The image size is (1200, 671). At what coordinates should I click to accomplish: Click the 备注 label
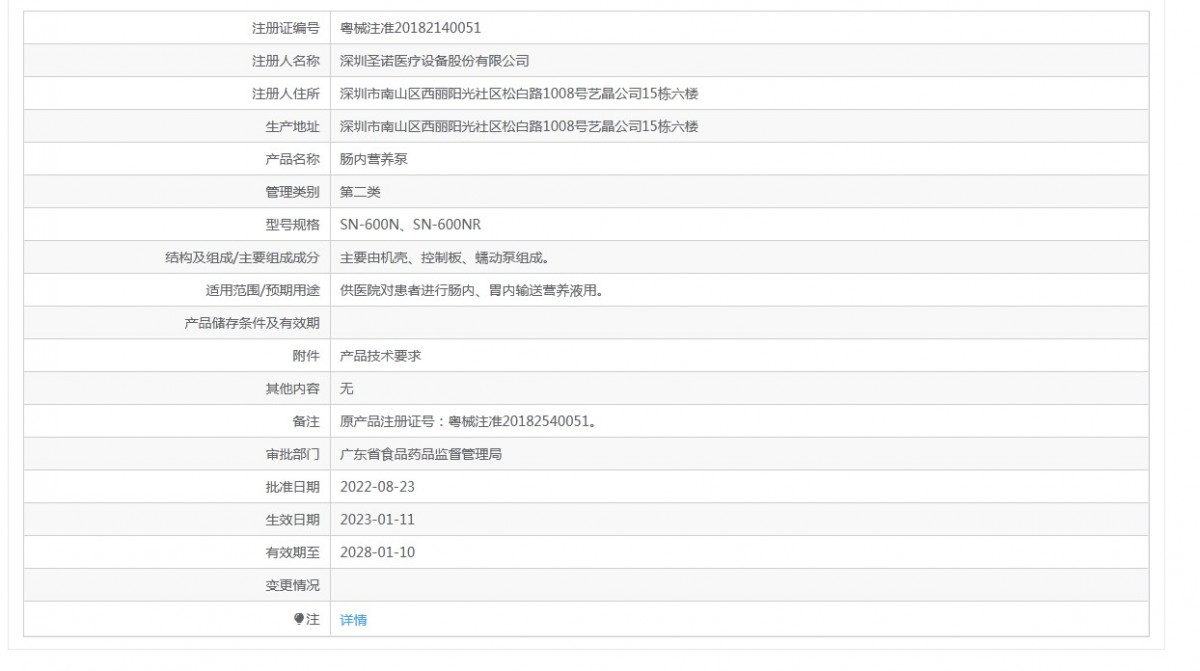coord(306,422)
